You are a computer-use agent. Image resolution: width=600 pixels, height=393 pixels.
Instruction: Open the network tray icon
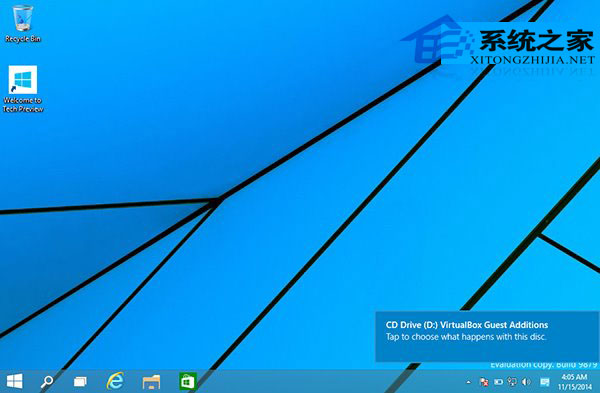pyautogui.click(x=512, y=382)
